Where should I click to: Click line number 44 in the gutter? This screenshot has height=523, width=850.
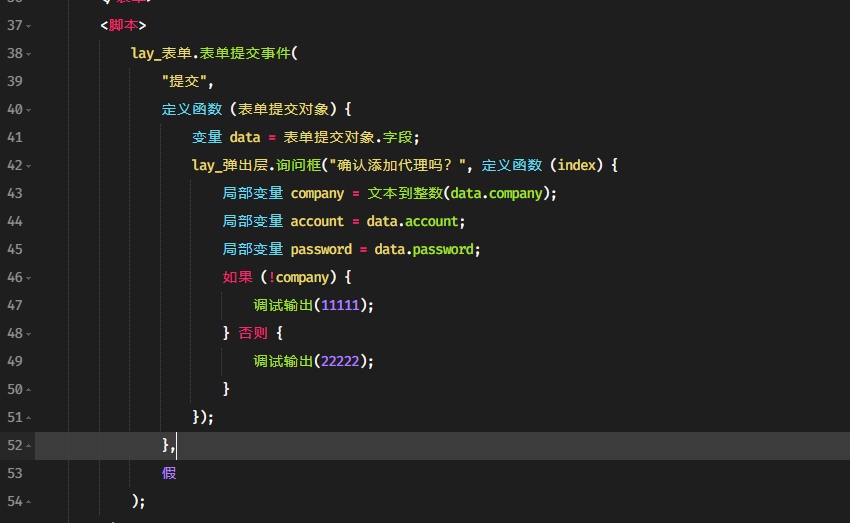pos(15,221)
